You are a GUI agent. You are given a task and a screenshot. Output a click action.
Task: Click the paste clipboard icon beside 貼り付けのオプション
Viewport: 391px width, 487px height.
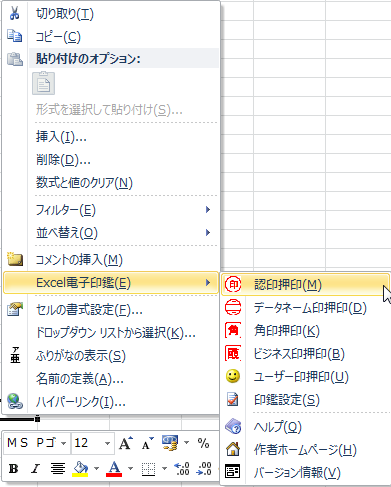click(15, 59)
